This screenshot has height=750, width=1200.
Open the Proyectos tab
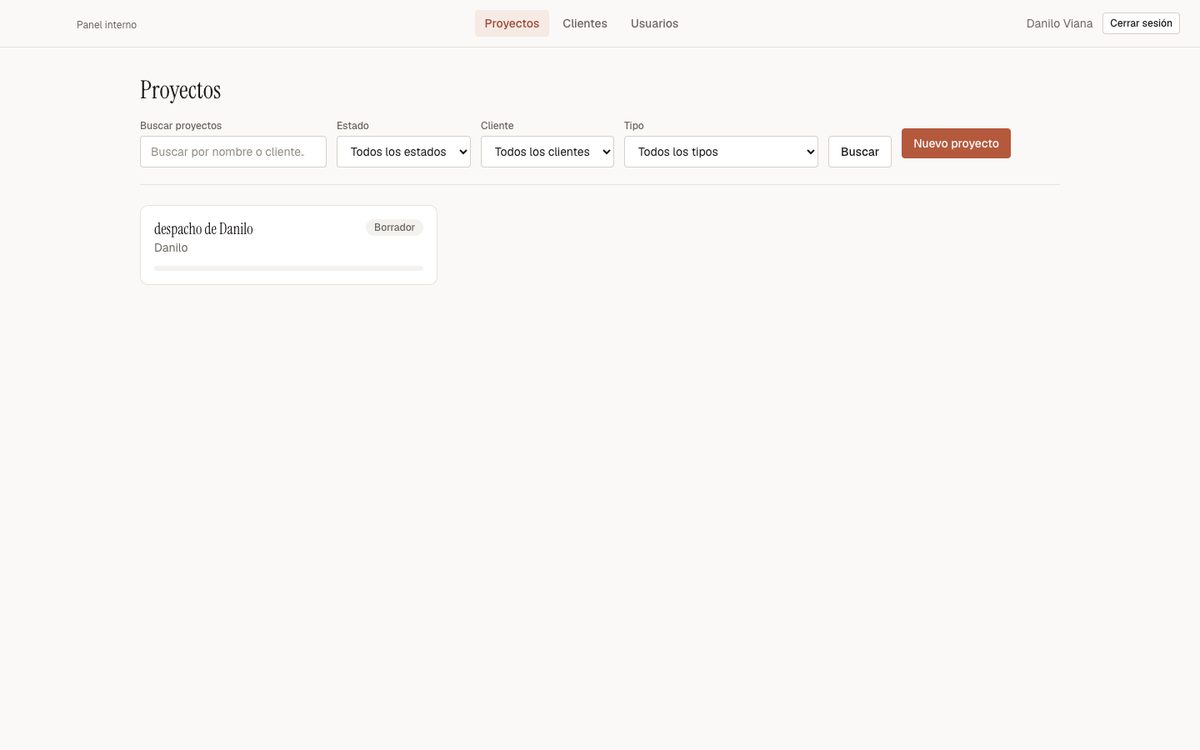(x=511, y=23)
